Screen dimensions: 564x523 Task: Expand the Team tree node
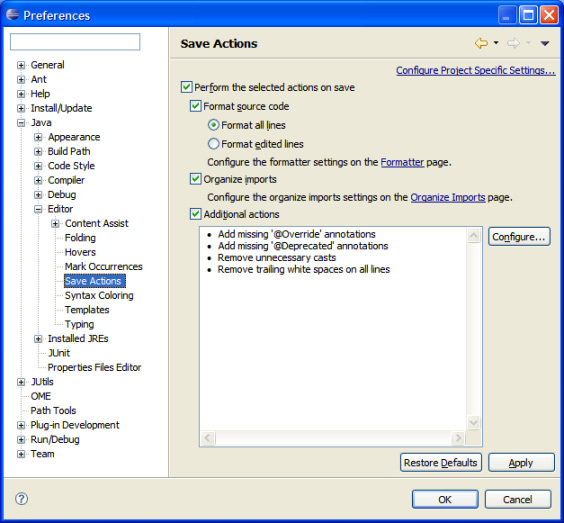pos(21,454)
